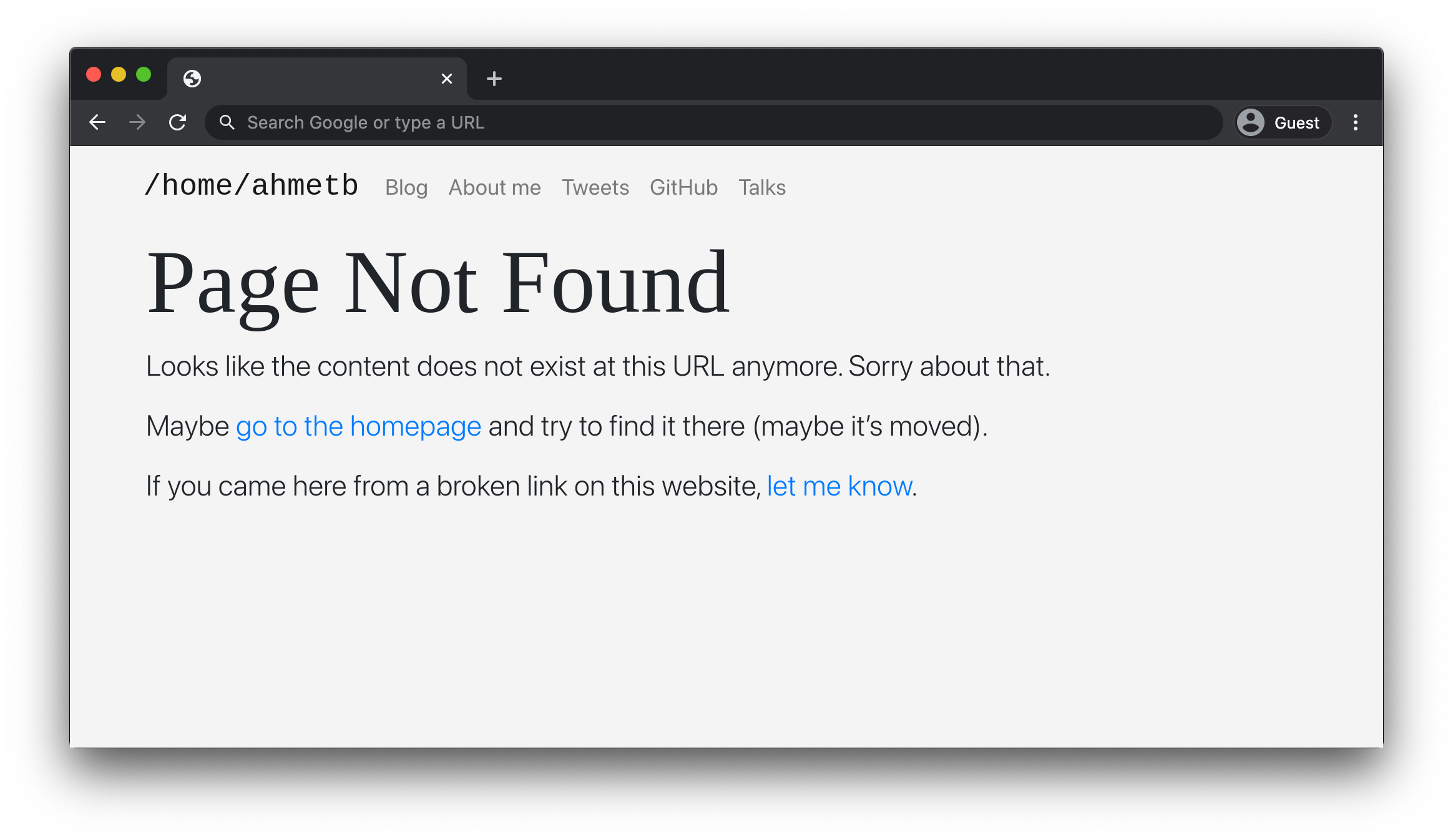
Task: Open the Talks navigation link
Action: pyautogui.click(x=761, y=188)
